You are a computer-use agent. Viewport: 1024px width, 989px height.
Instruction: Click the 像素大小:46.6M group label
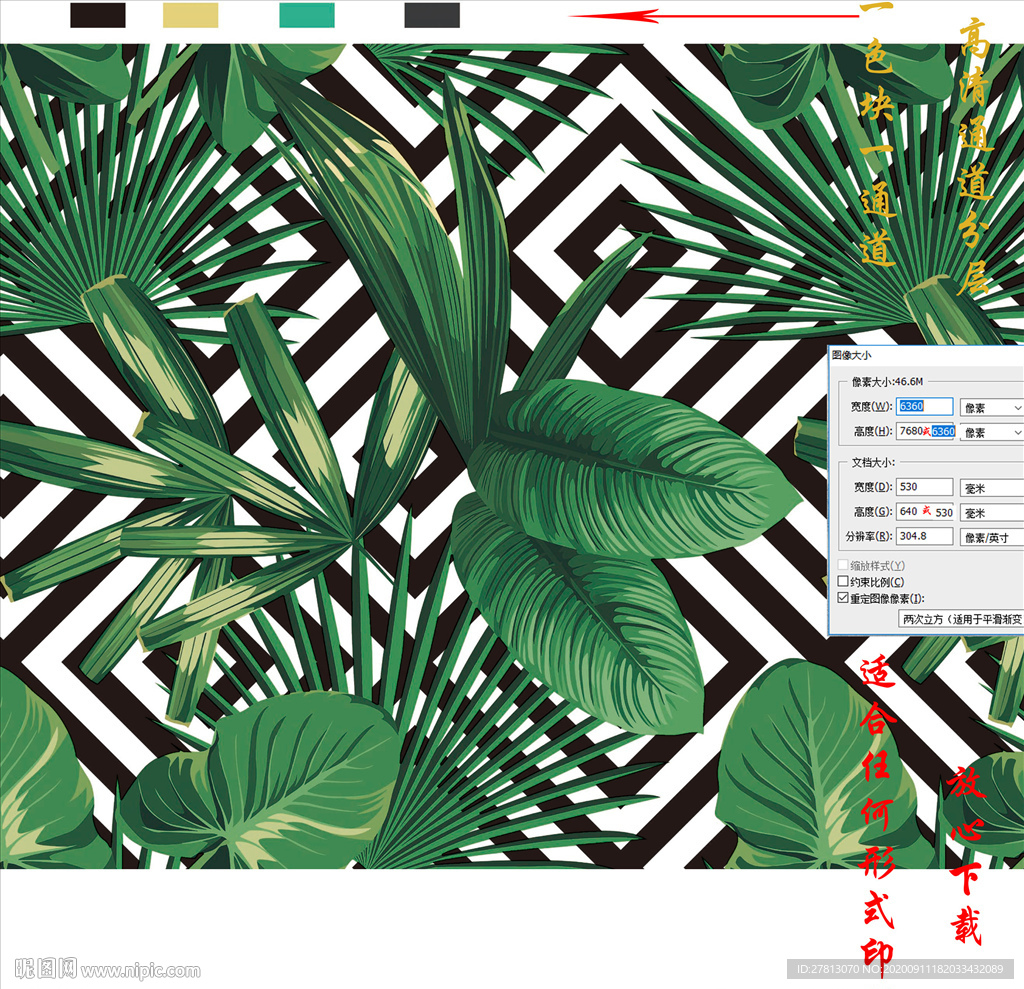pyautogui.click(x=888, y=381)
